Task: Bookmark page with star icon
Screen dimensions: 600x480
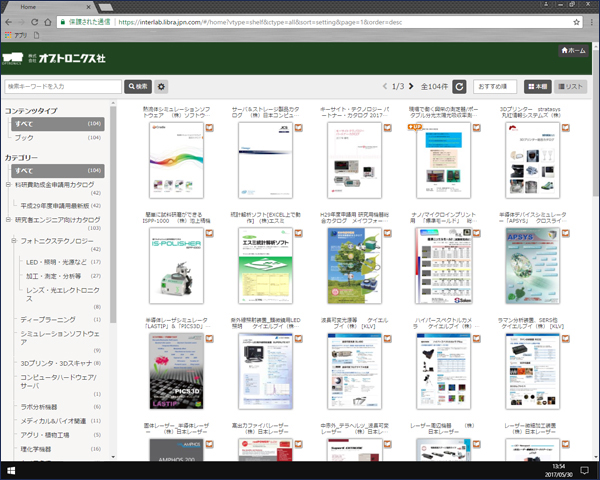Action: tap(576, 22)
